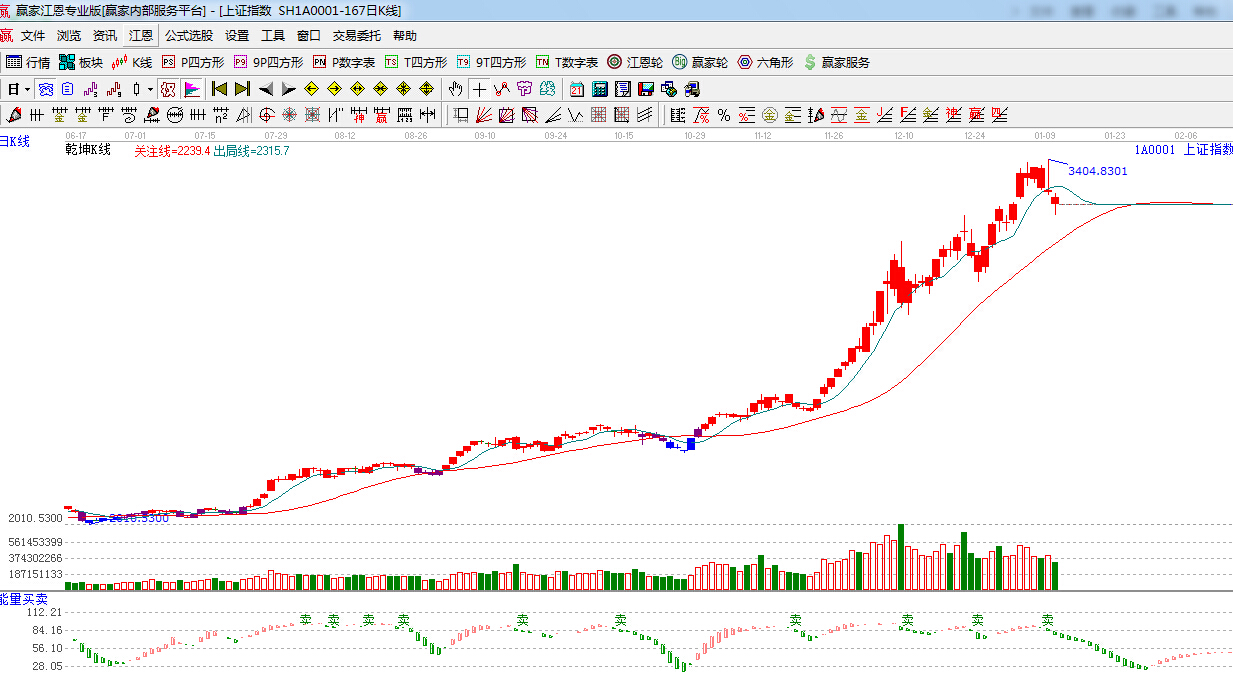Viewport: 1233px width, 679px height.
Task: Expand the 日 period dropdown arrow
Action: (x=27, y=89)
